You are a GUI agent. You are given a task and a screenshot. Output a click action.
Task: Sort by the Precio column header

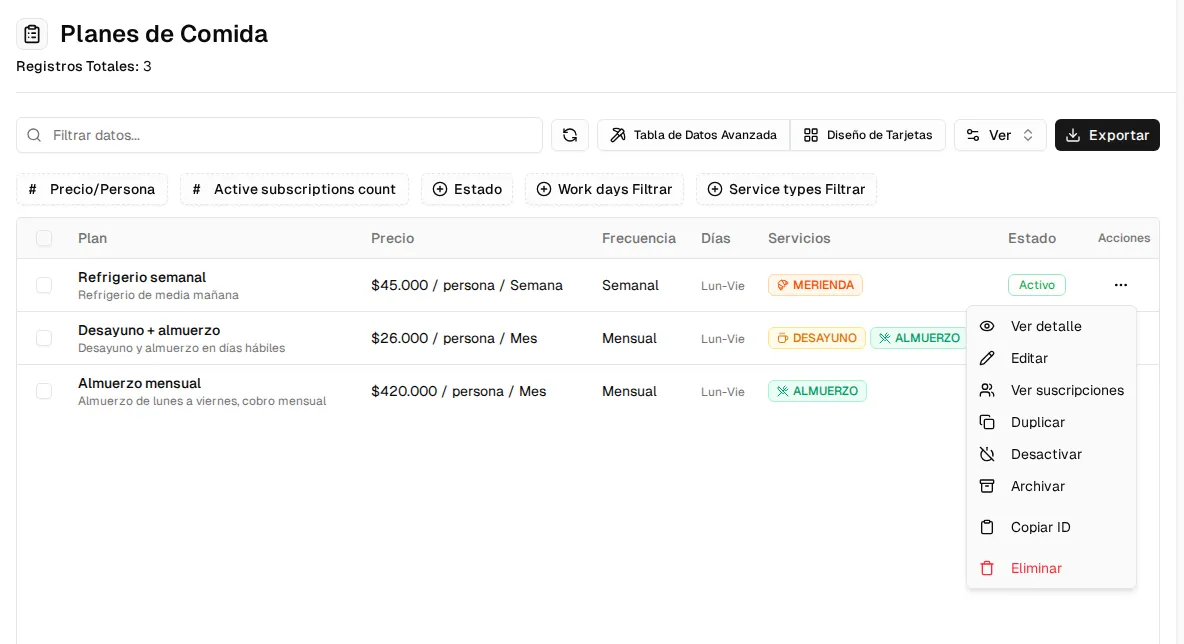tap(393, 239)
